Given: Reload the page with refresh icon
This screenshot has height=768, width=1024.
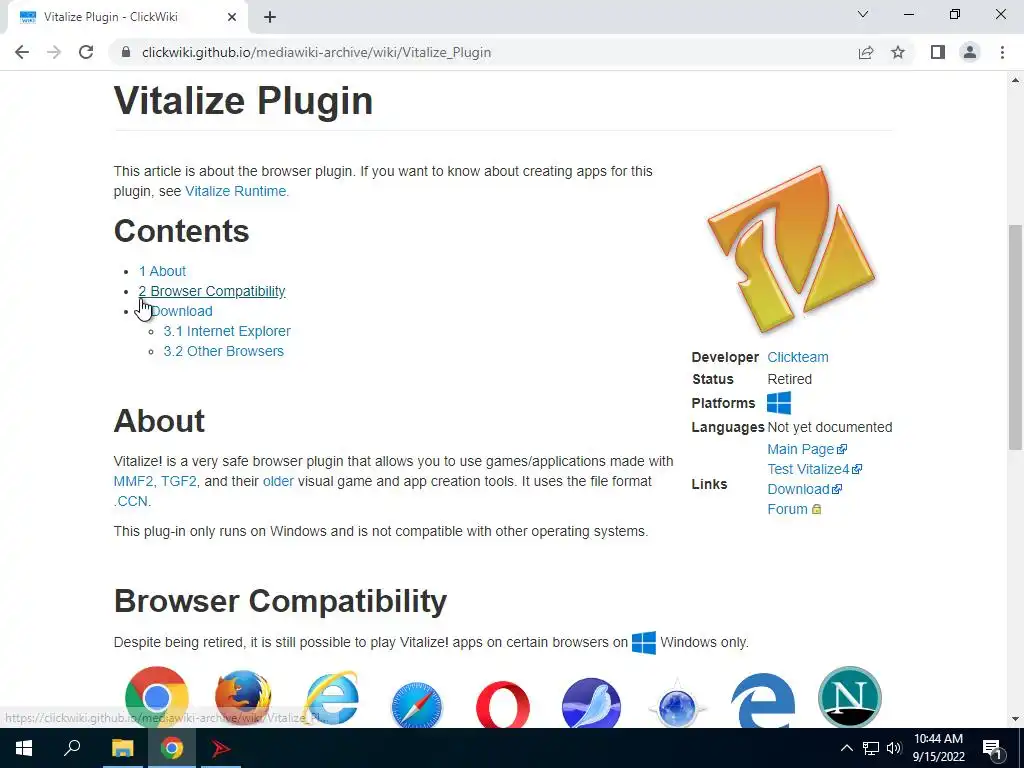Looking at the screenshot, I should coord(86,52).
